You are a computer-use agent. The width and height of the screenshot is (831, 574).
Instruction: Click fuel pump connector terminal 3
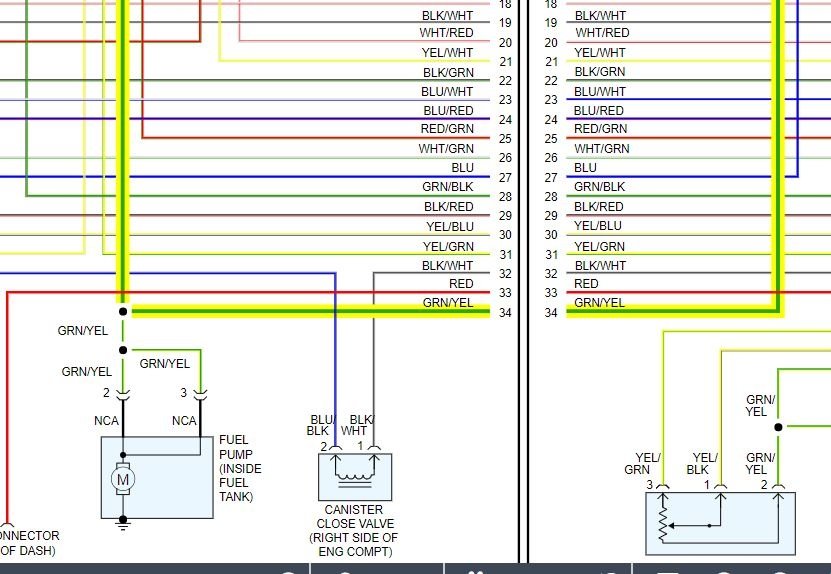(201, 394)
